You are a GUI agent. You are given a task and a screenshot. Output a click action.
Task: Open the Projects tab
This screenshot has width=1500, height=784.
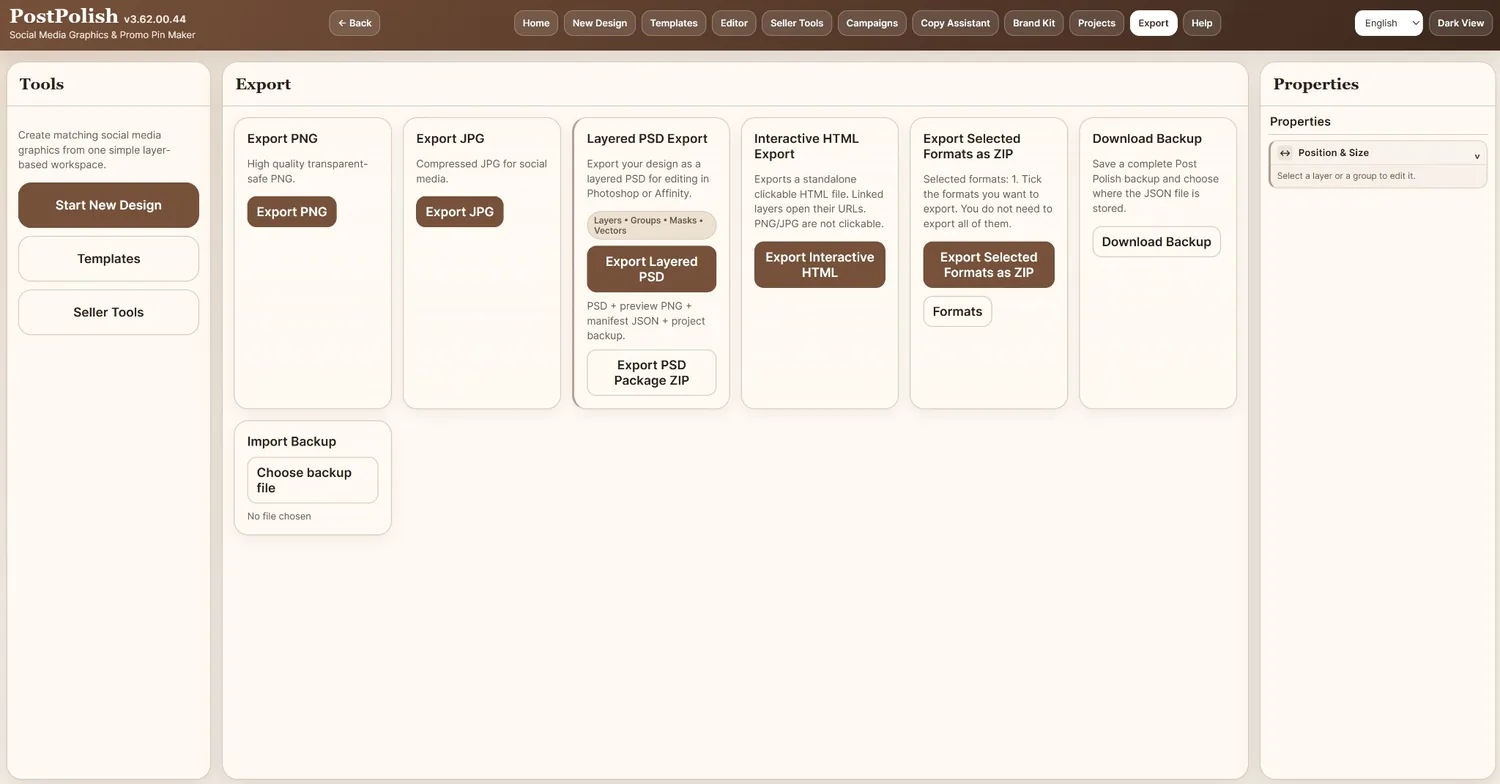pyautogui.click(x=1097, y=23)
